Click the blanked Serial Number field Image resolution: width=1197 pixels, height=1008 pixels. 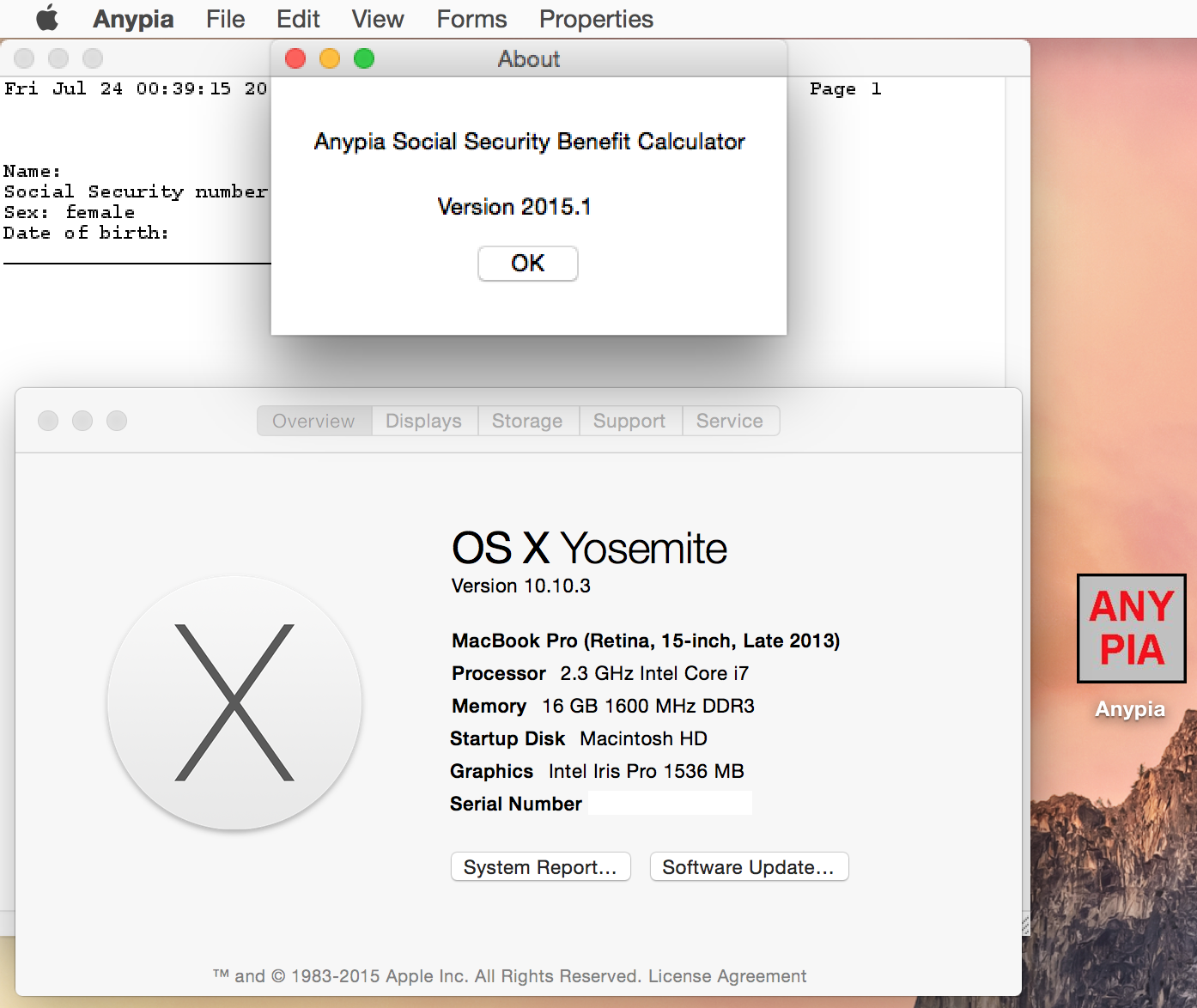(671, 803)
